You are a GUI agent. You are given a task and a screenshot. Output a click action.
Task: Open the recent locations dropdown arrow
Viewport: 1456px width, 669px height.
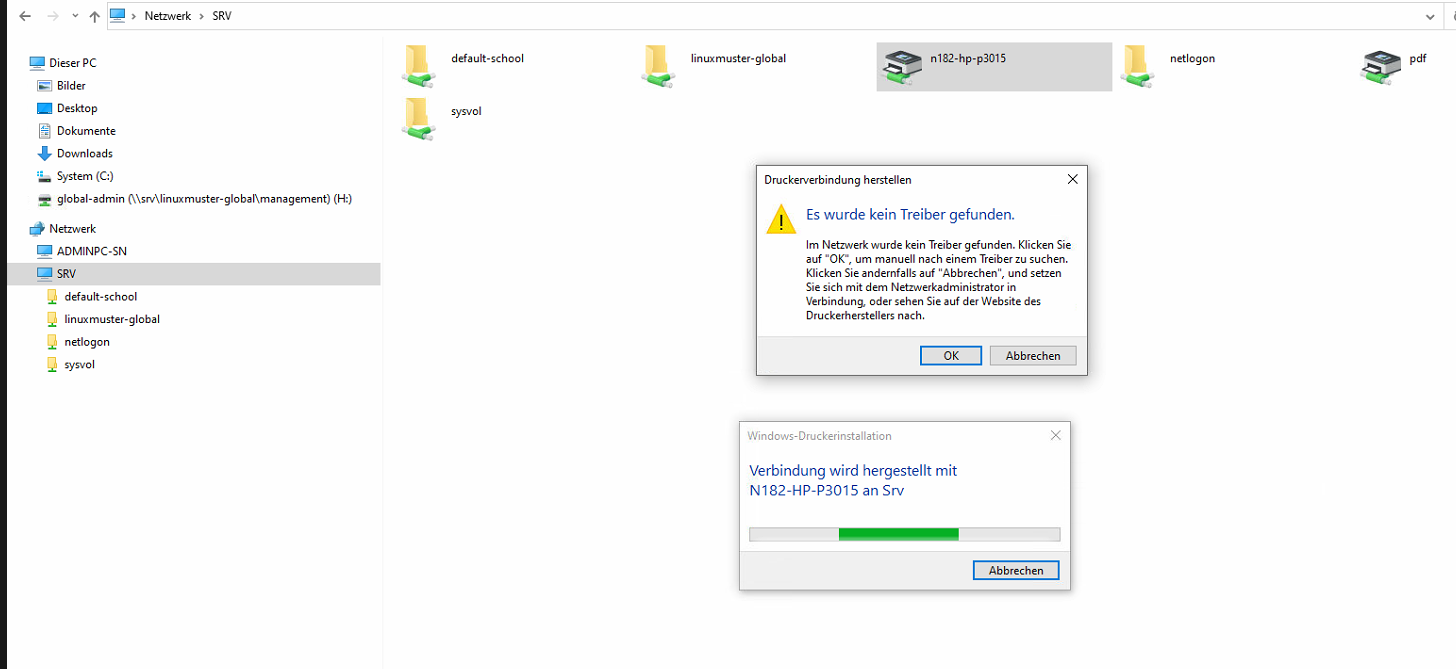(75, 17)
